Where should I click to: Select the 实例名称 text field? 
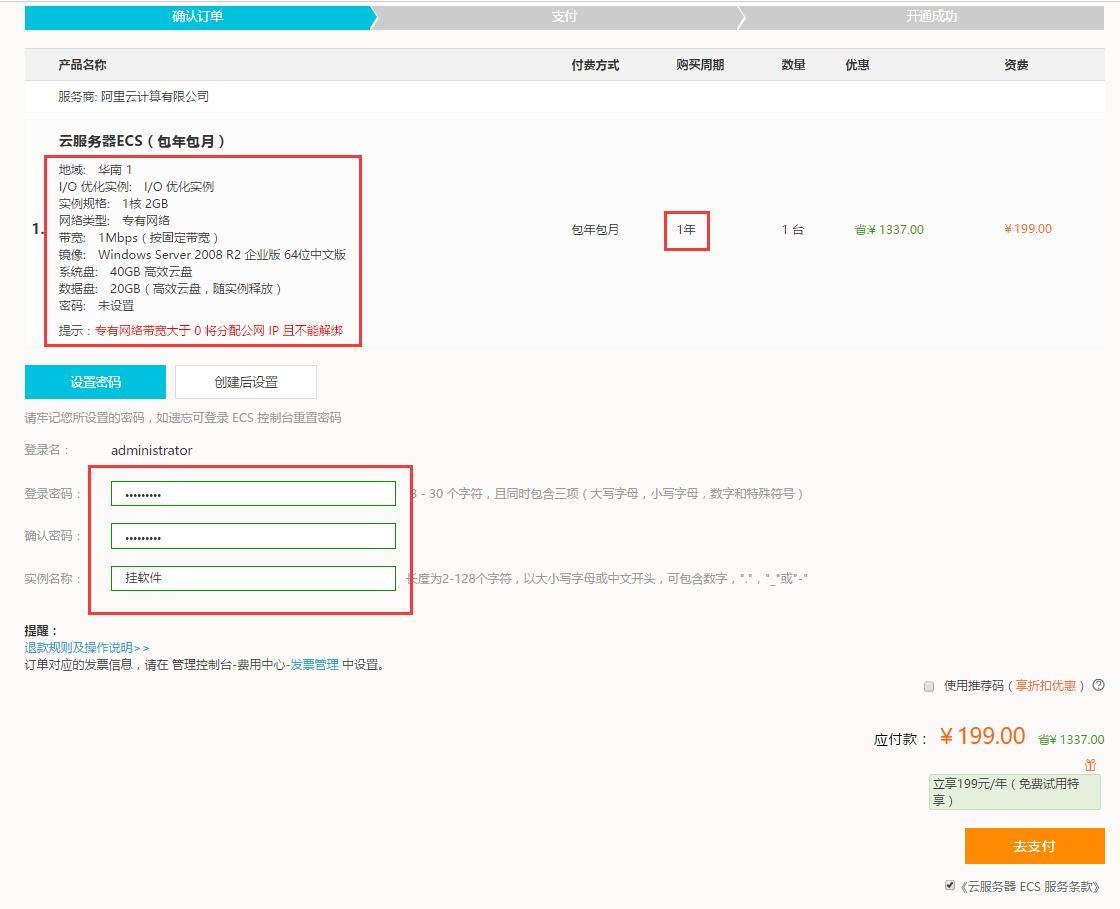(253, 578)
